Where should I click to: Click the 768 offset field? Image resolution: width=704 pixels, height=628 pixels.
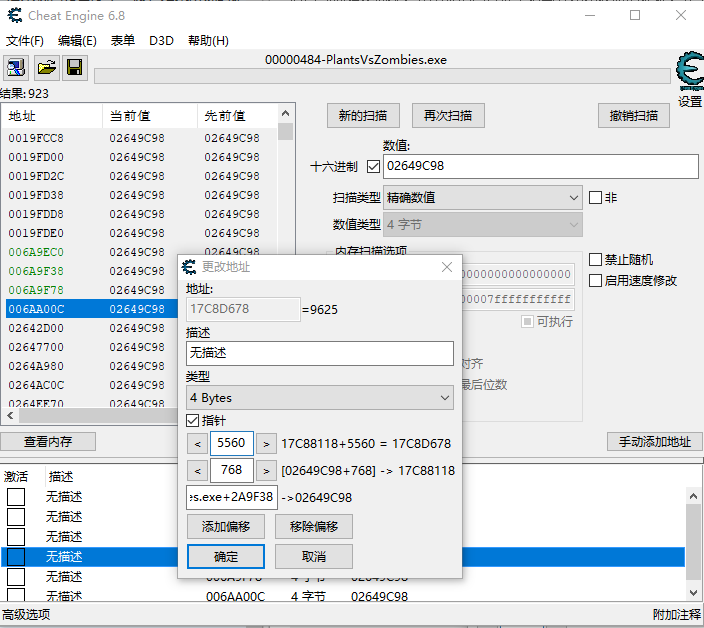tap(232, 470)
